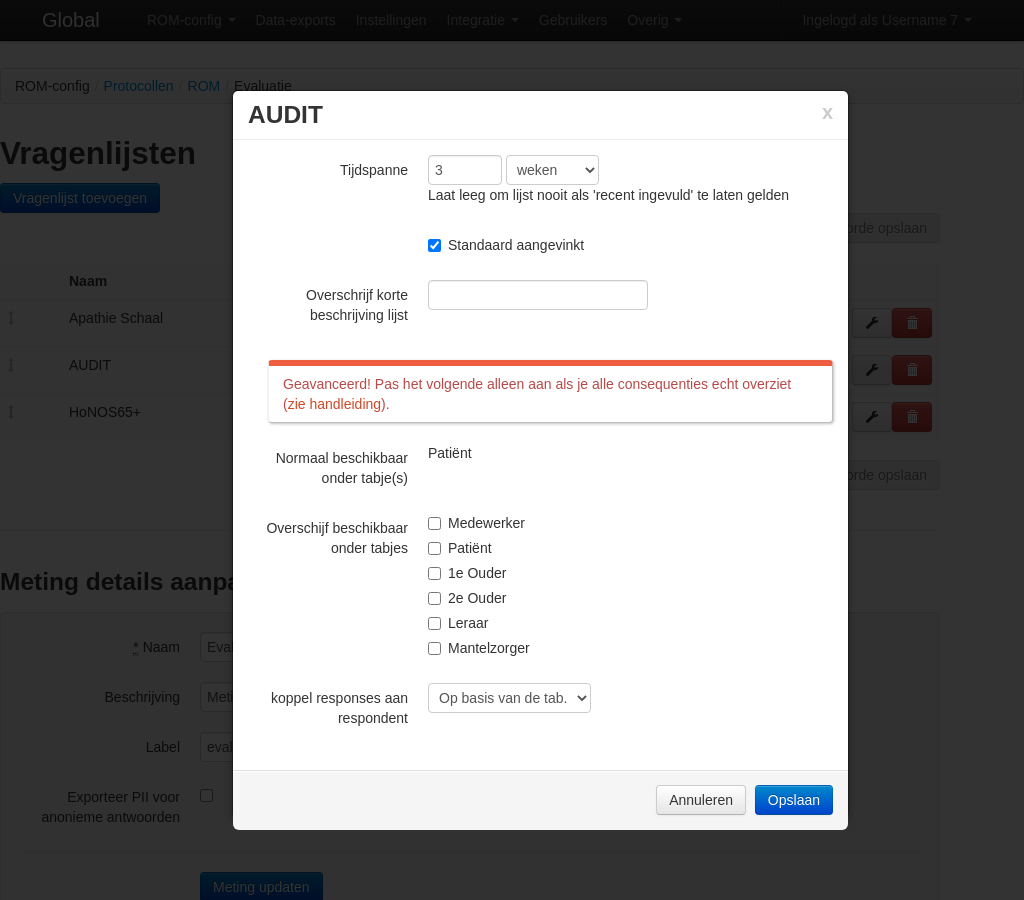Grab the drag handle beside Apathie Schaal

click(11, 318)
